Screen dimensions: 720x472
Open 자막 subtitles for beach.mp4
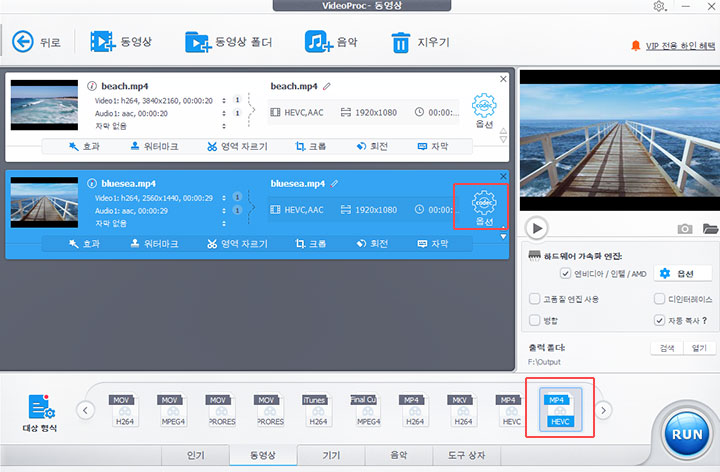[433, 146]
